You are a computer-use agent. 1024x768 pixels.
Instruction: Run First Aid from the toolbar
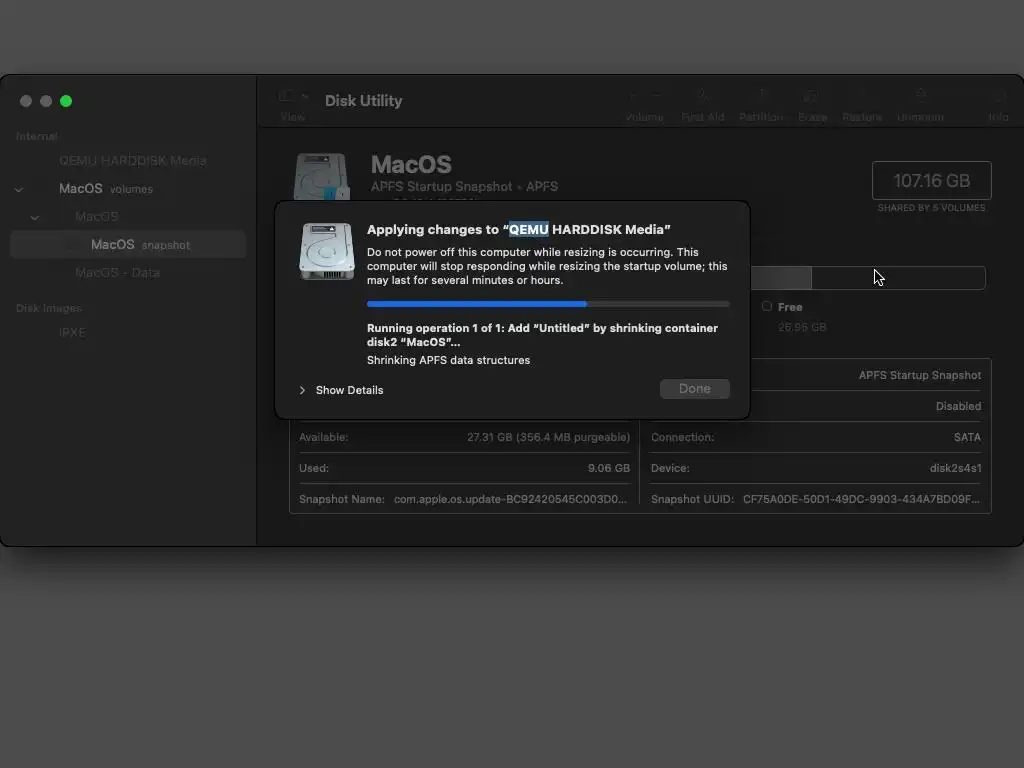703,105
